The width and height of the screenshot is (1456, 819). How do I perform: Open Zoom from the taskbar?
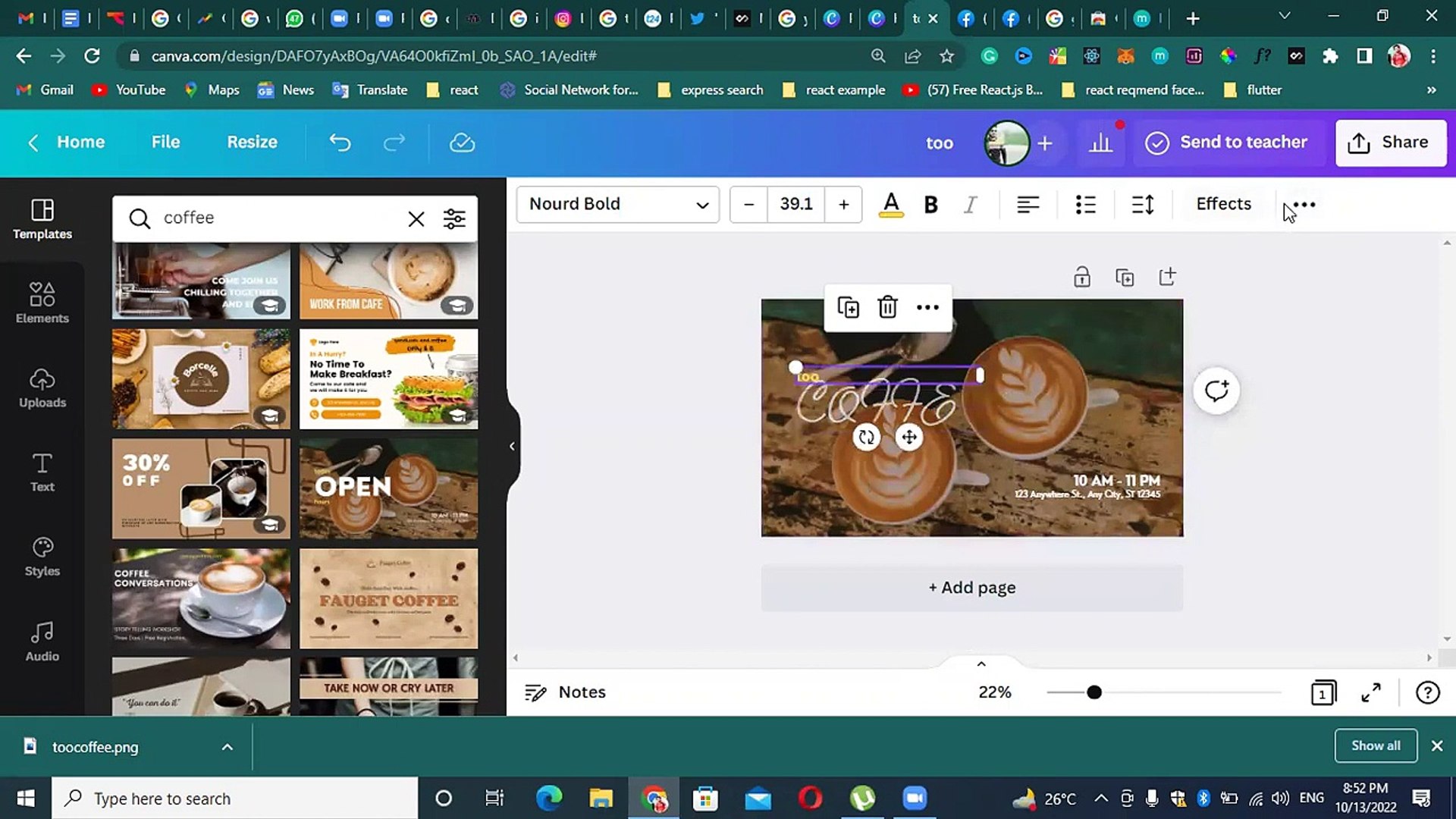pyautogui.click(x=915, y=799)
